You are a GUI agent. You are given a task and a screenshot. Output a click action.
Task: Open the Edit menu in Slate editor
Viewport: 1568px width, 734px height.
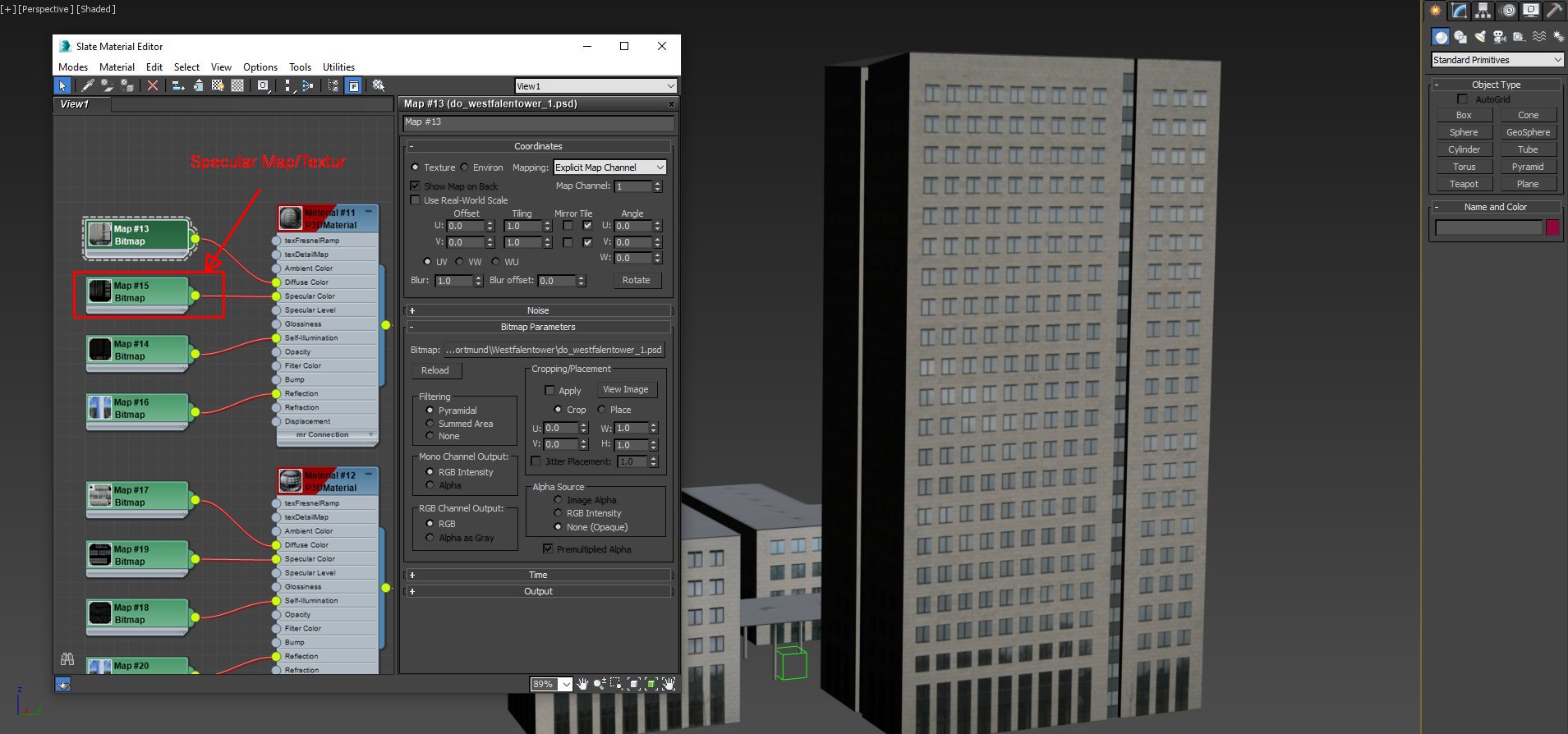[x=154, y=67]
